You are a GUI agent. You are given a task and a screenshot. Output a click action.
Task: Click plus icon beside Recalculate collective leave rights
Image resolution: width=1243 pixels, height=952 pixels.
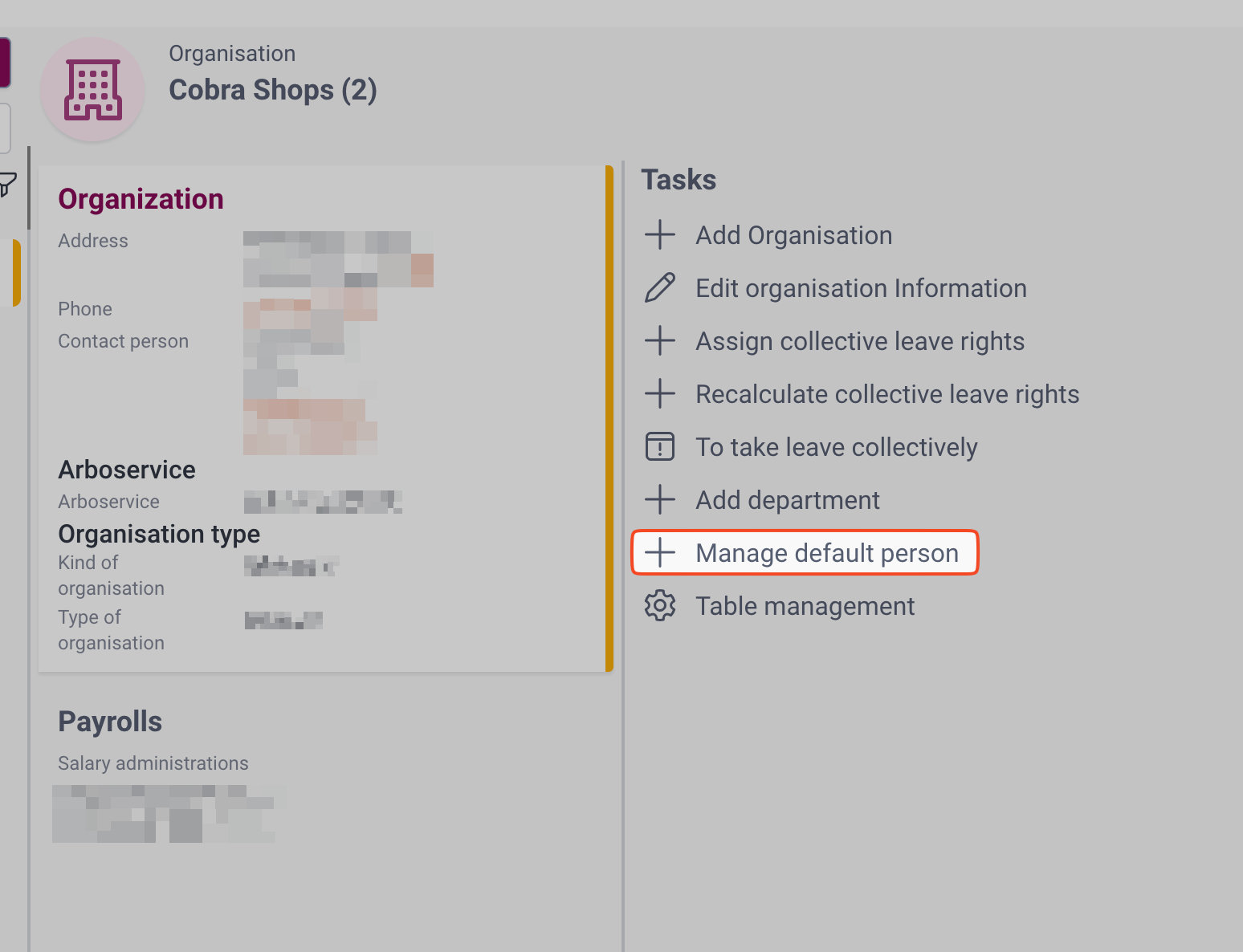coord(660,394)
